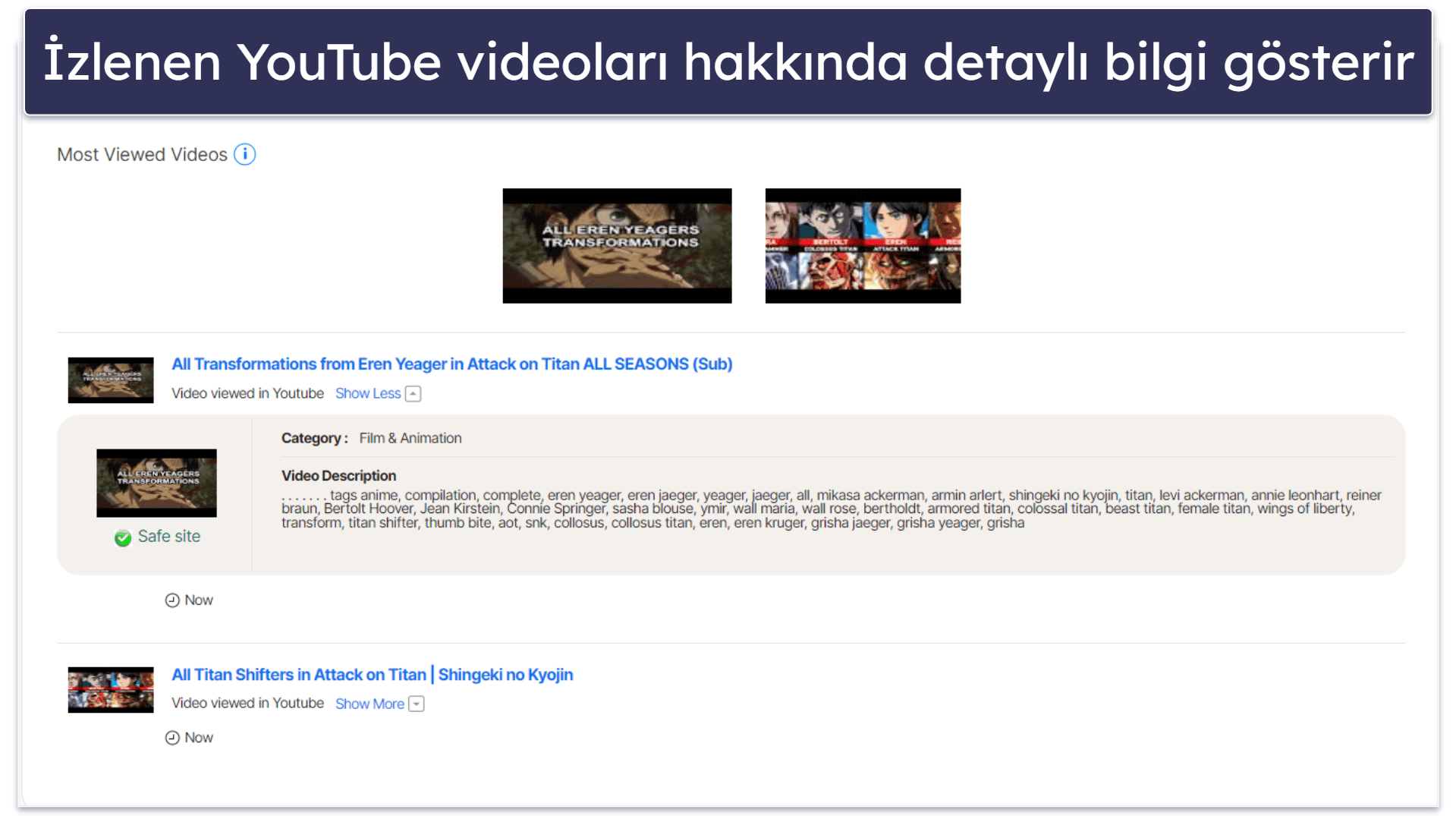Click the Video Description heading
1456x816 pixels.
point(338,476)
